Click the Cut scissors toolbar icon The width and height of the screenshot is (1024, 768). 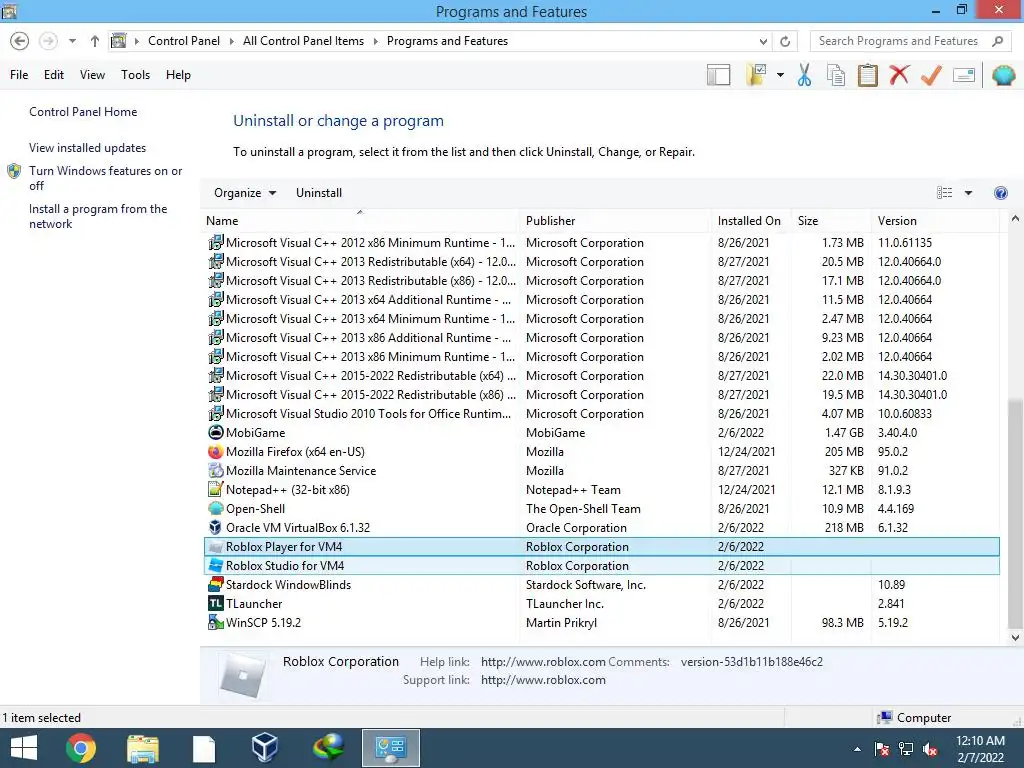804,75
